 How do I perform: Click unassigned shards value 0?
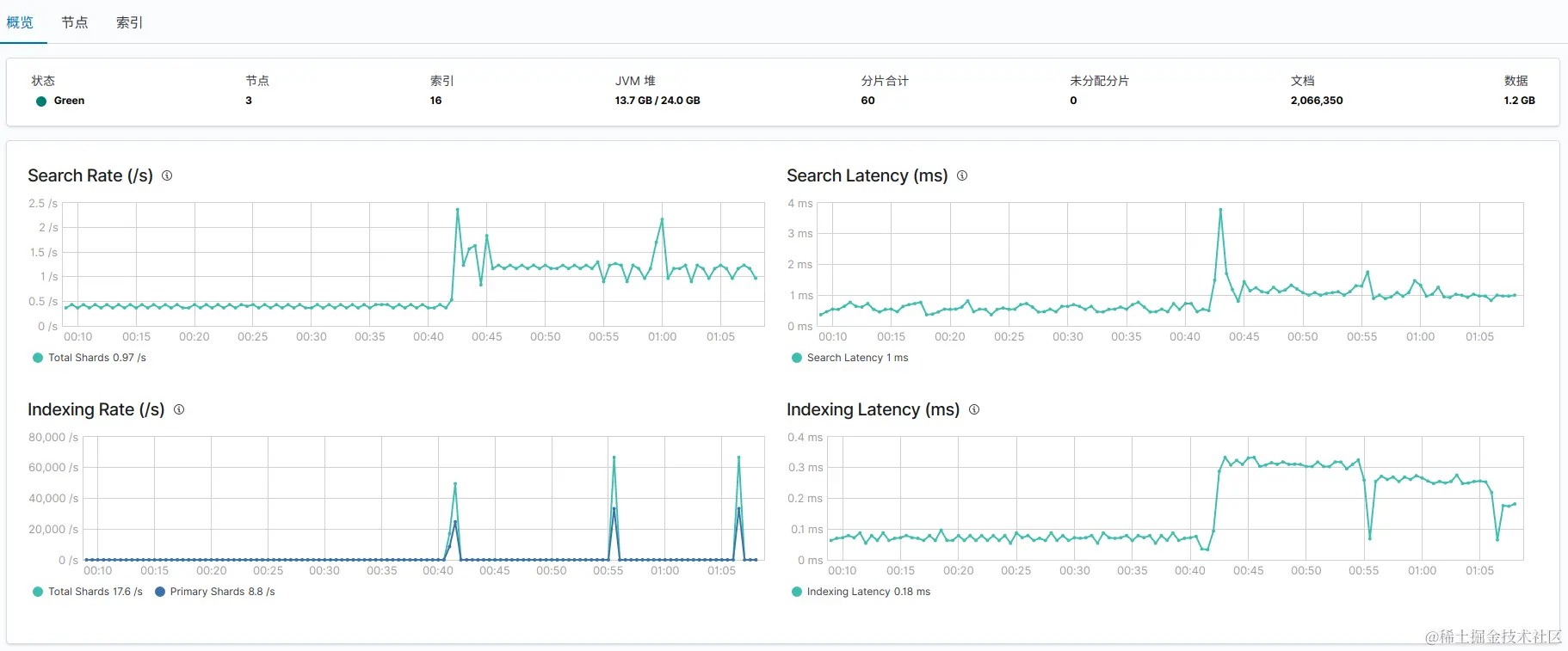tap(1073, 101)
